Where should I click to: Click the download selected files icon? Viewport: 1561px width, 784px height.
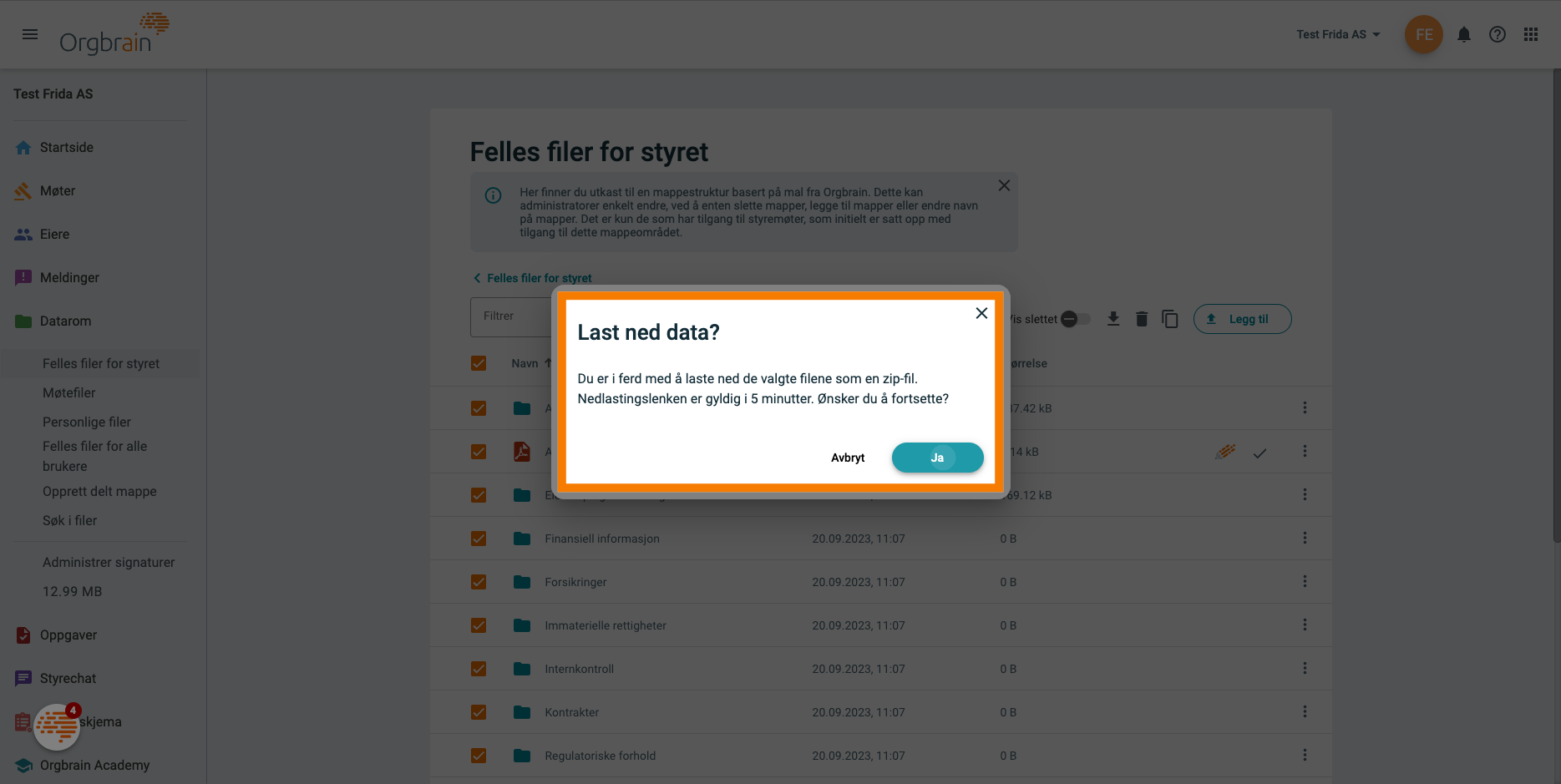tap(1113, 319)
